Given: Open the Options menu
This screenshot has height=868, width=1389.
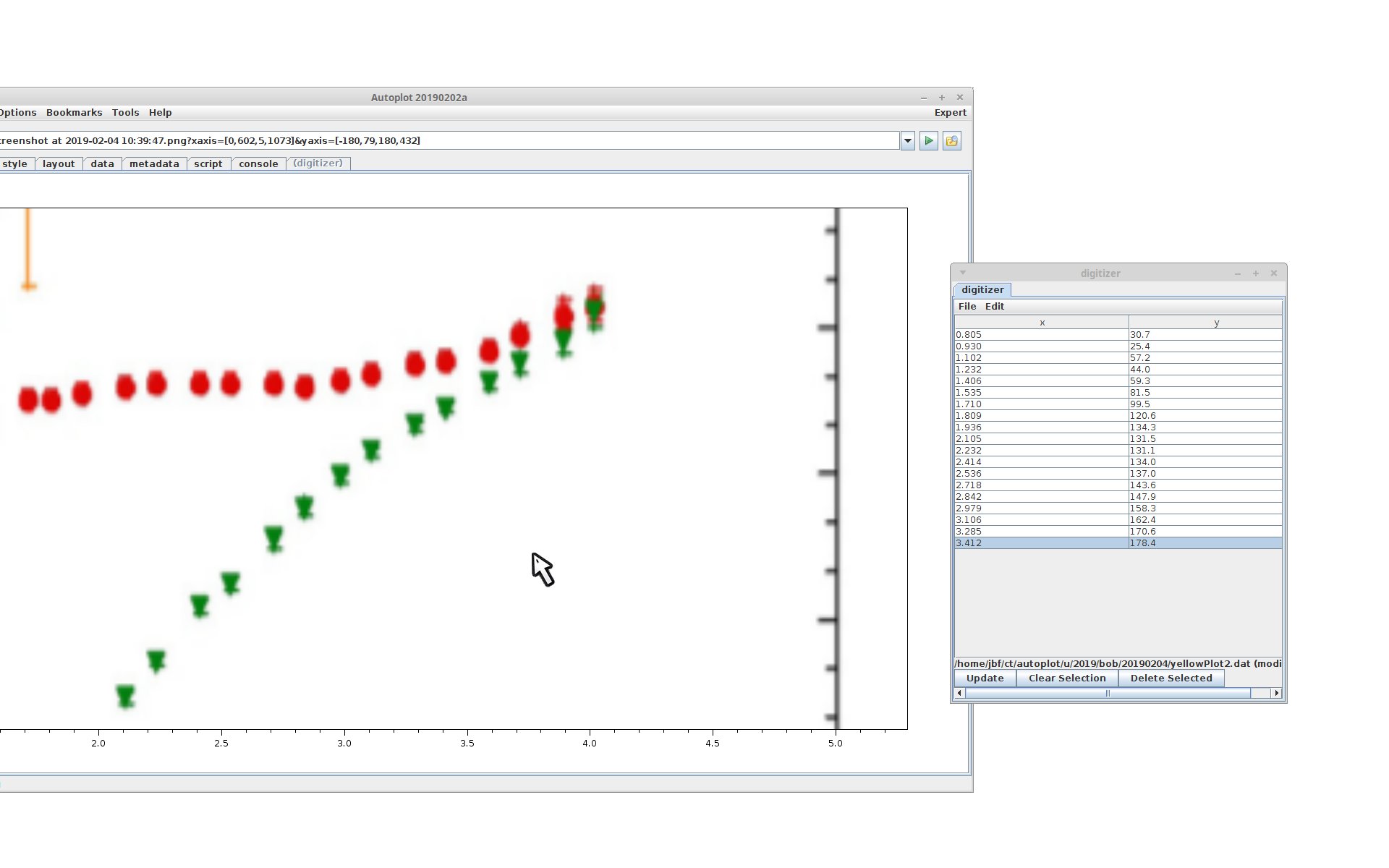Looking at the screenshot, I should coord(17,113).
